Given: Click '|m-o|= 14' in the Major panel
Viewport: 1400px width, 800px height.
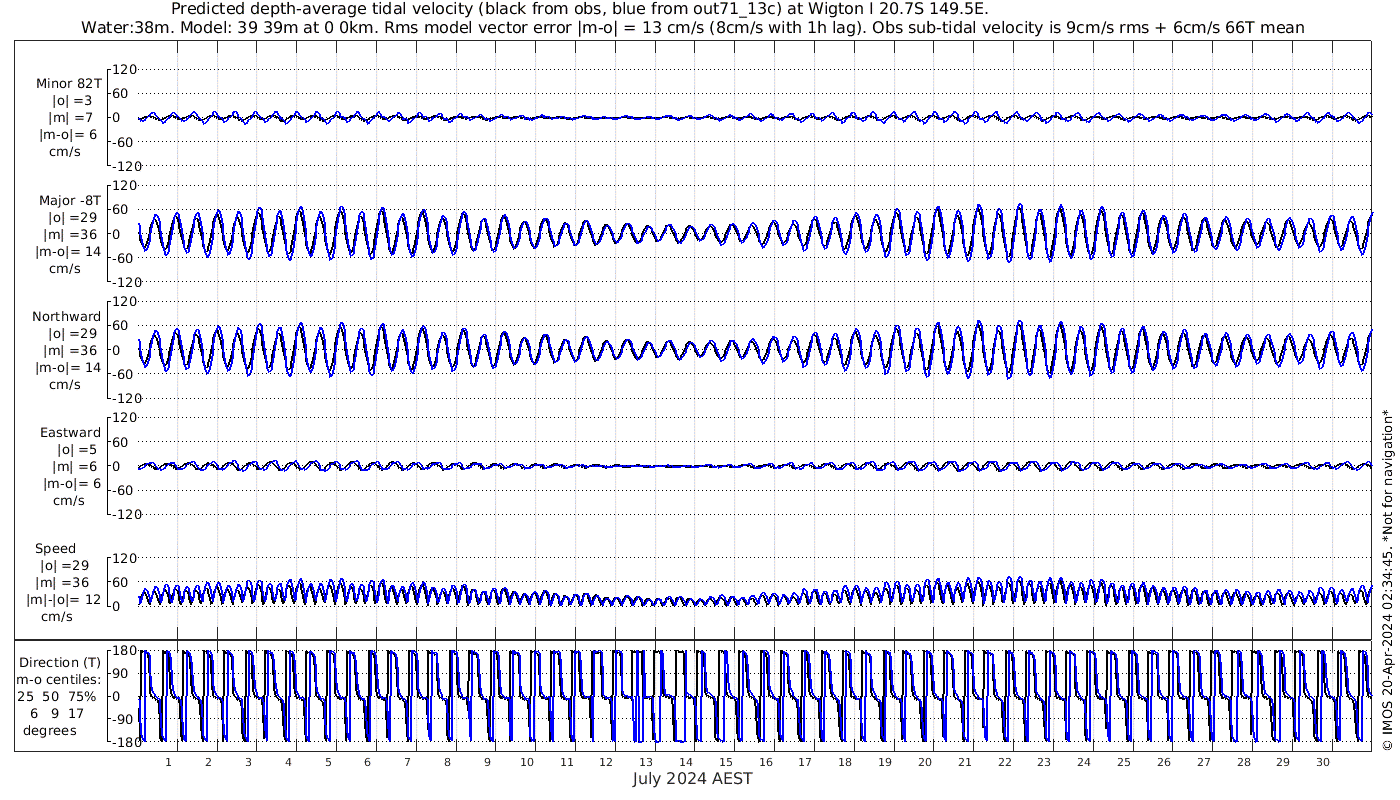Looking at the screenshot, I should [69, 251].
